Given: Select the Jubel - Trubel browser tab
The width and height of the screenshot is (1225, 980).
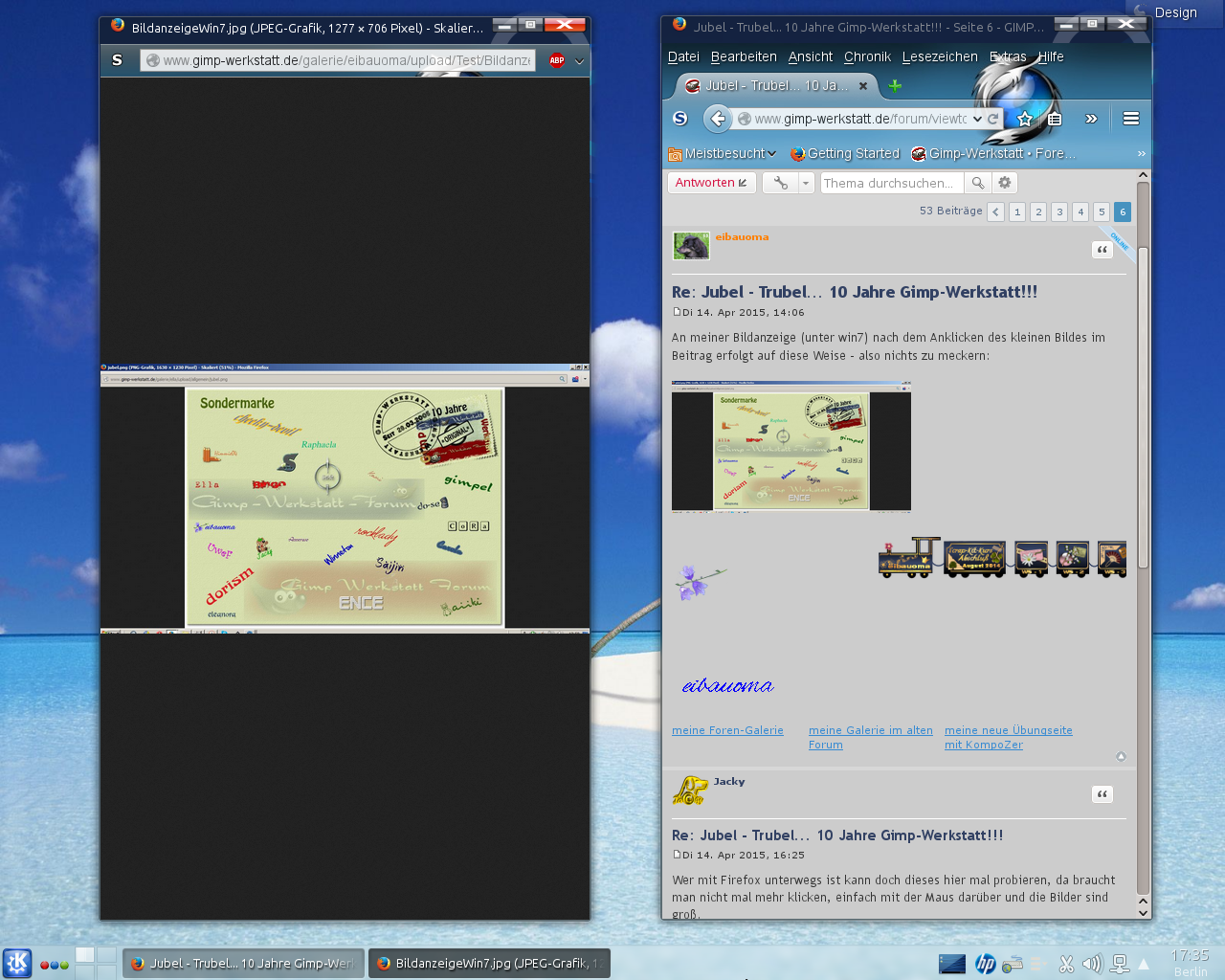Looking at the screenshot, I should pyautogui.click(x=776, y=85).
